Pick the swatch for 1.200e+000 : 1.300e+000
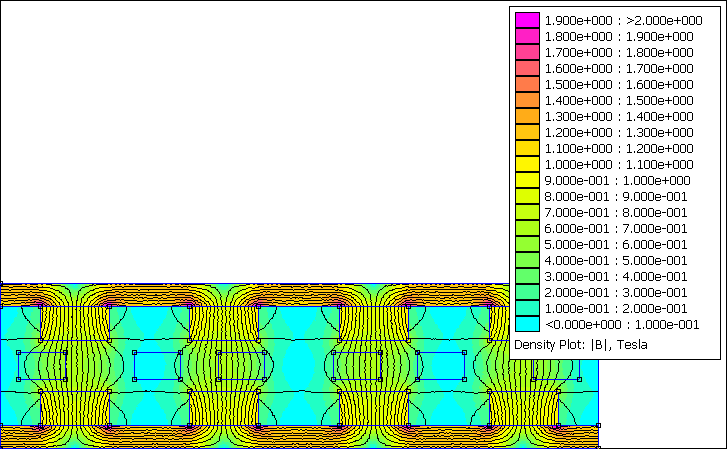Screen dimensions: 727x449 [x=527, y=132]
